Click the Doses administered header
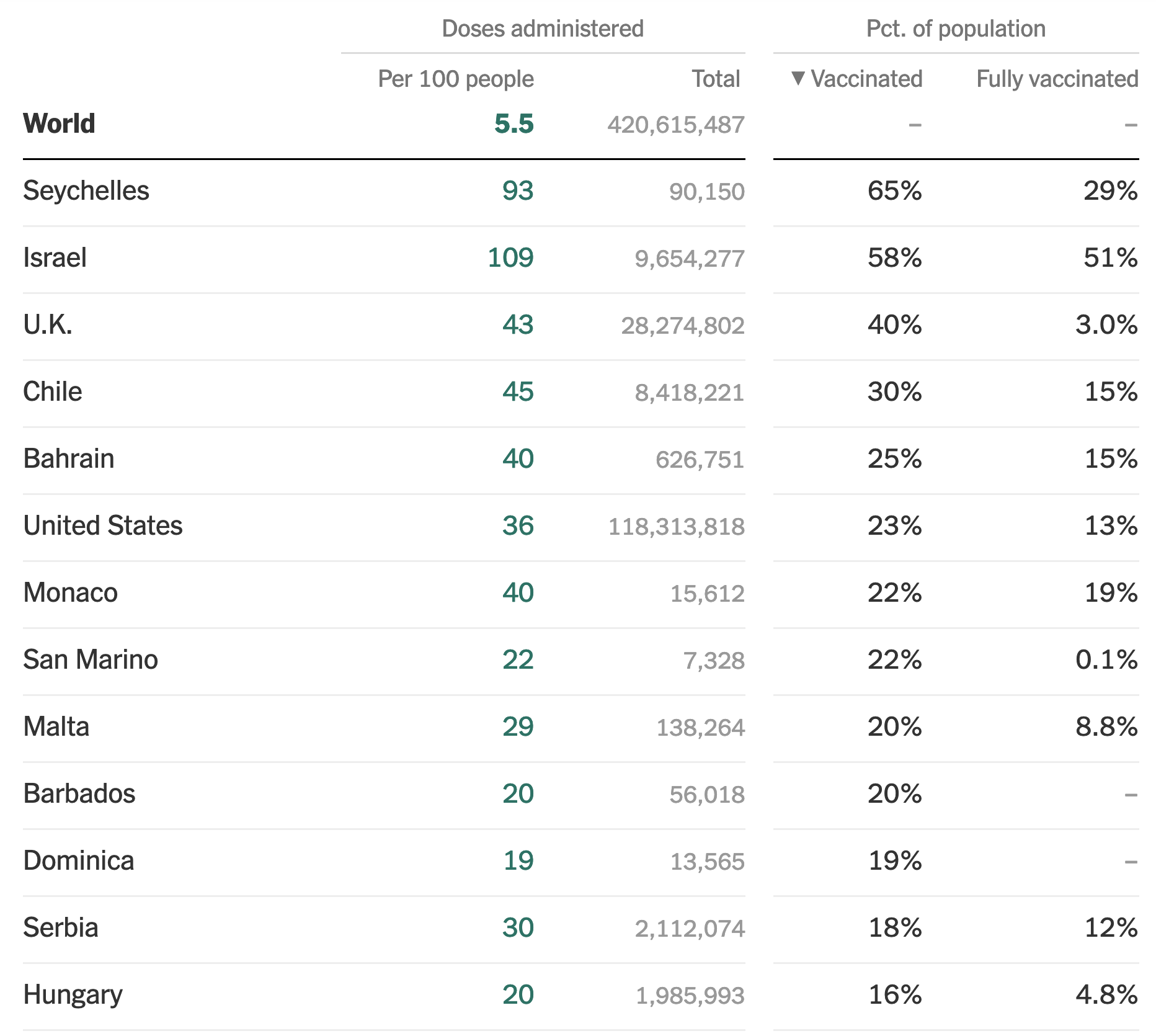Image resolution: width=1156 pixels, height=1036 pixels. pyautogui.click(x=543, y=29)
